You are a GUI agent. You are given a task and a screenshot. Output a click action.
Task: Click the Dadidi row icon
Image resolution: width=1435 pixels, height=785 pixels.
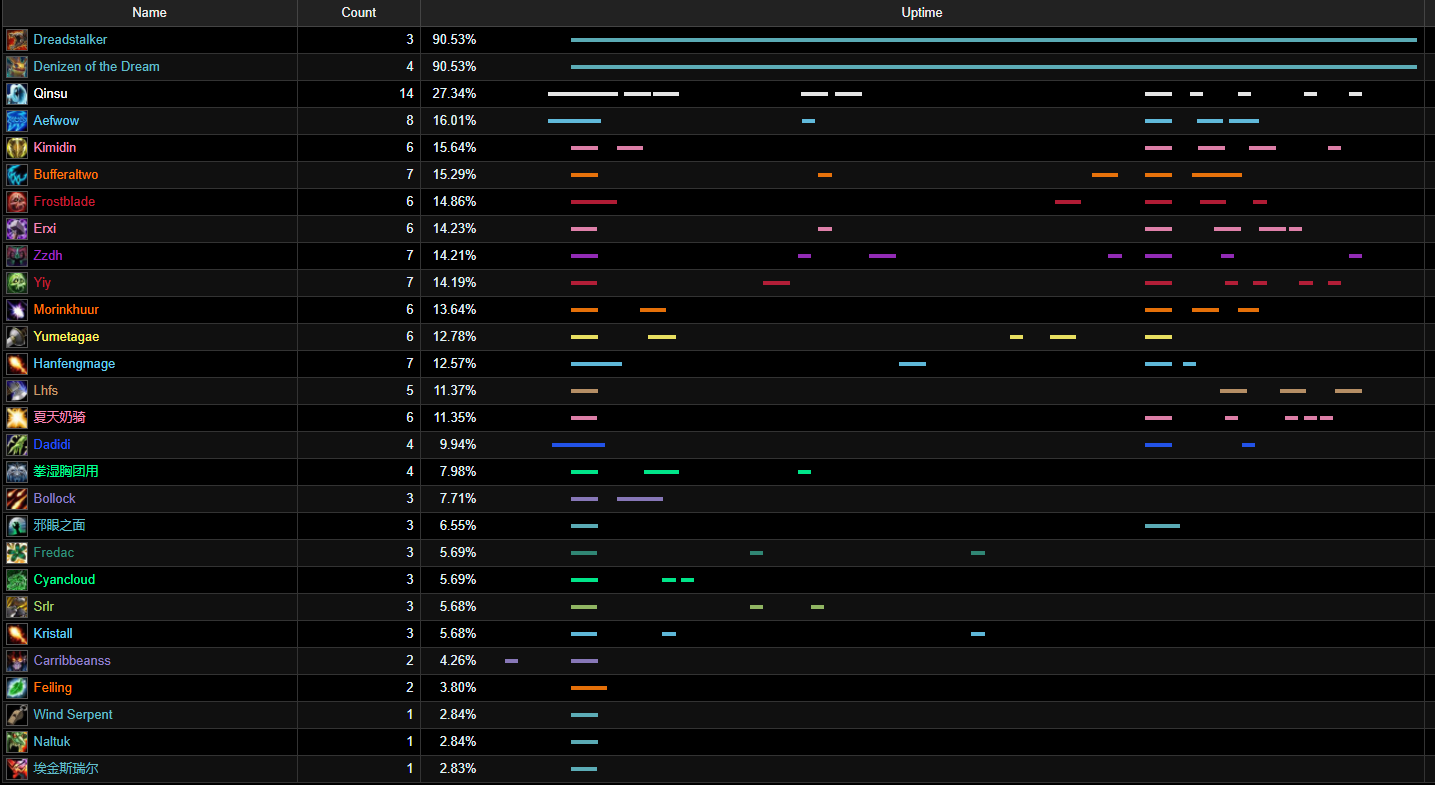pos(17,445)
